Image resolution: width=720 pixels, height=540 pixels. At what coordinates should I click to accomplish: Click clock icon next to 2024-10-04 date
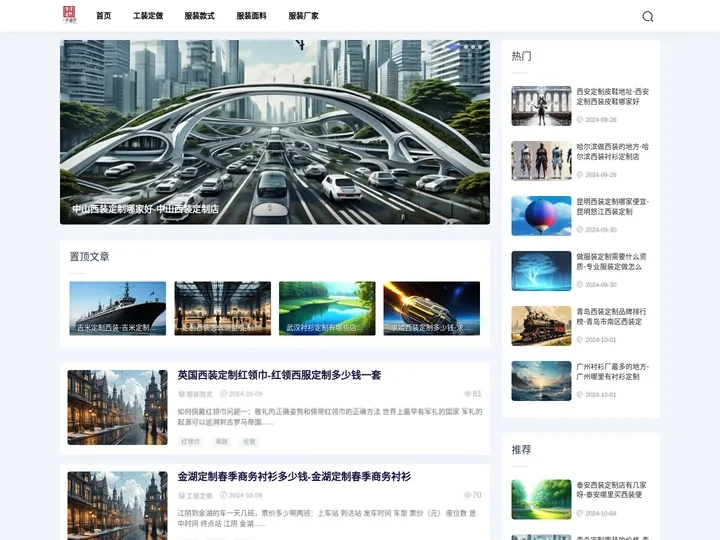(579, 513)
